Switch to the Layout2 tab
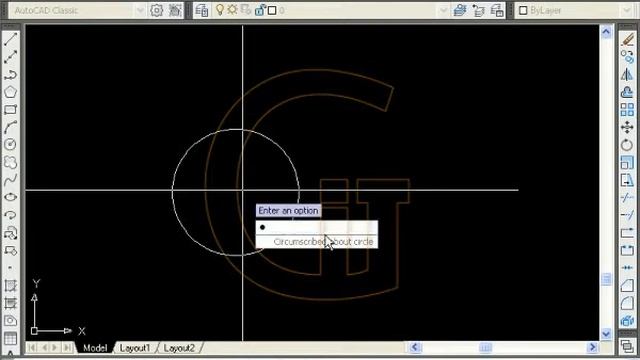Viewport: 640px width, 360px height. (x=179, y=348)
